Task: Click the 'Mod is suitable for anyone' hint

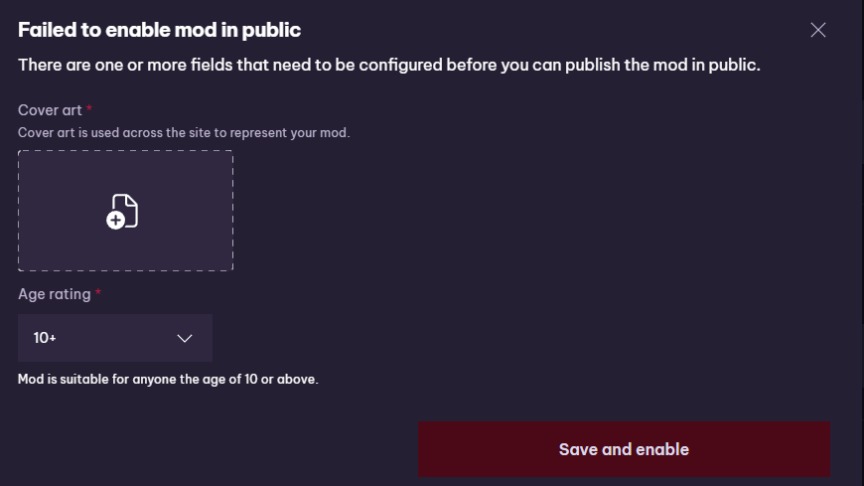Action: (168, 380)
